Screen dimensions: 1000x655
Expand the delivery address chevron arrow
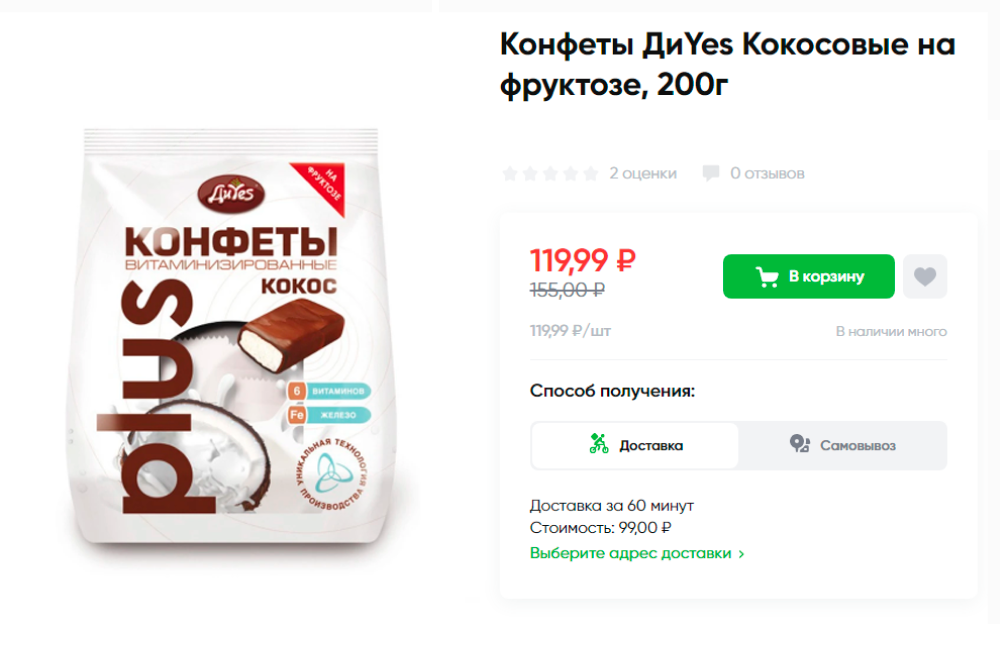point(741,554)
